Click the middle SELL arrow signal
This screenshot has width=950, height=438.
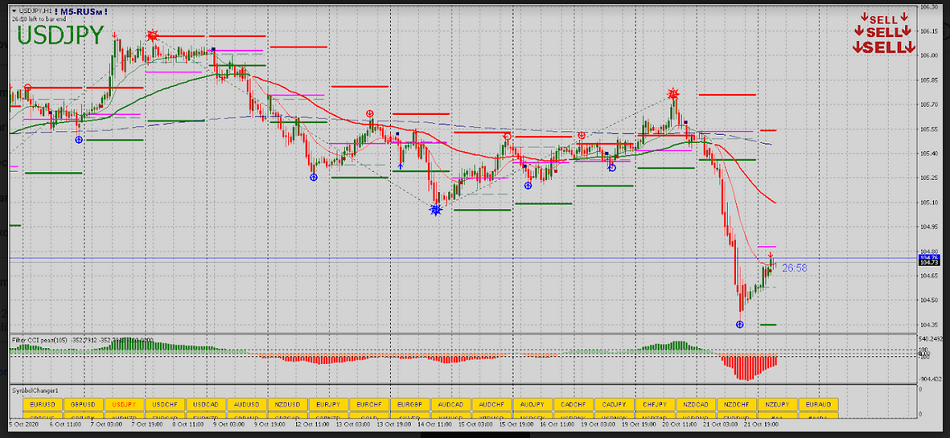(884, 33)
